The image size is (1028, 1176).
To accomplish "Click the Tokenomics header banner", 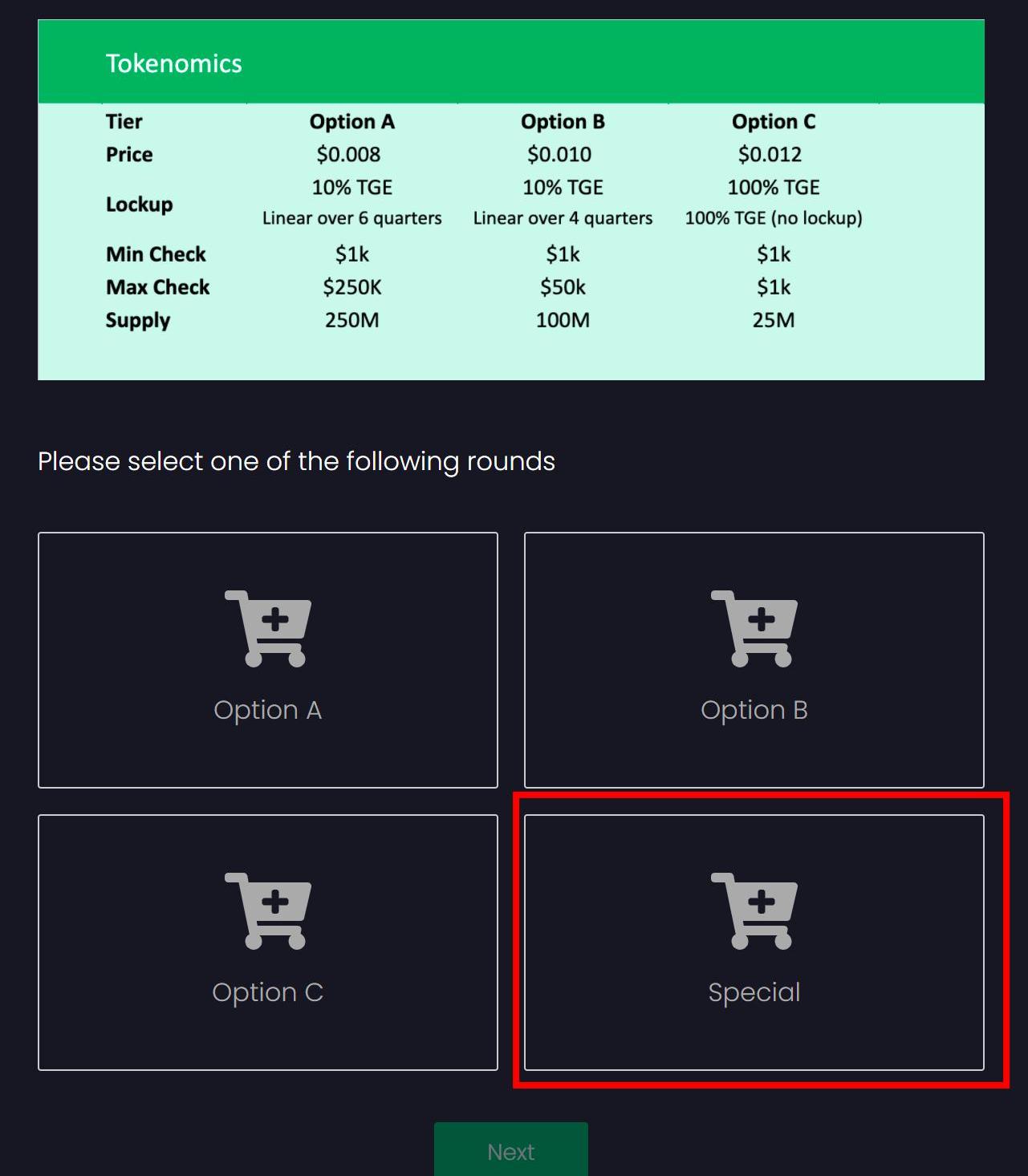I will pos(511,62).
